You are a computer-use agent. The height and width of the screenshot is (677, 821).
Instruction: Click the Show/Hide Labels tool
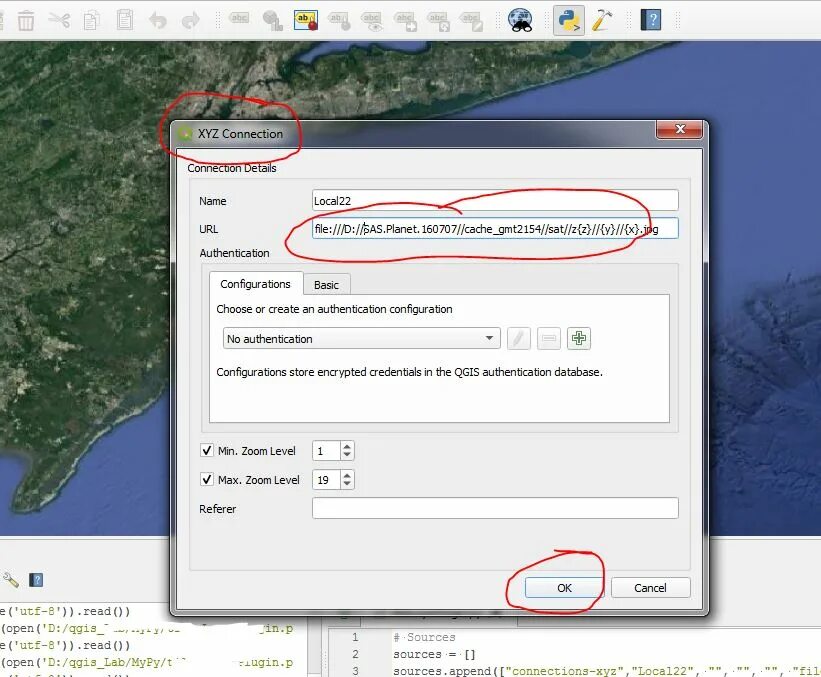372,18
